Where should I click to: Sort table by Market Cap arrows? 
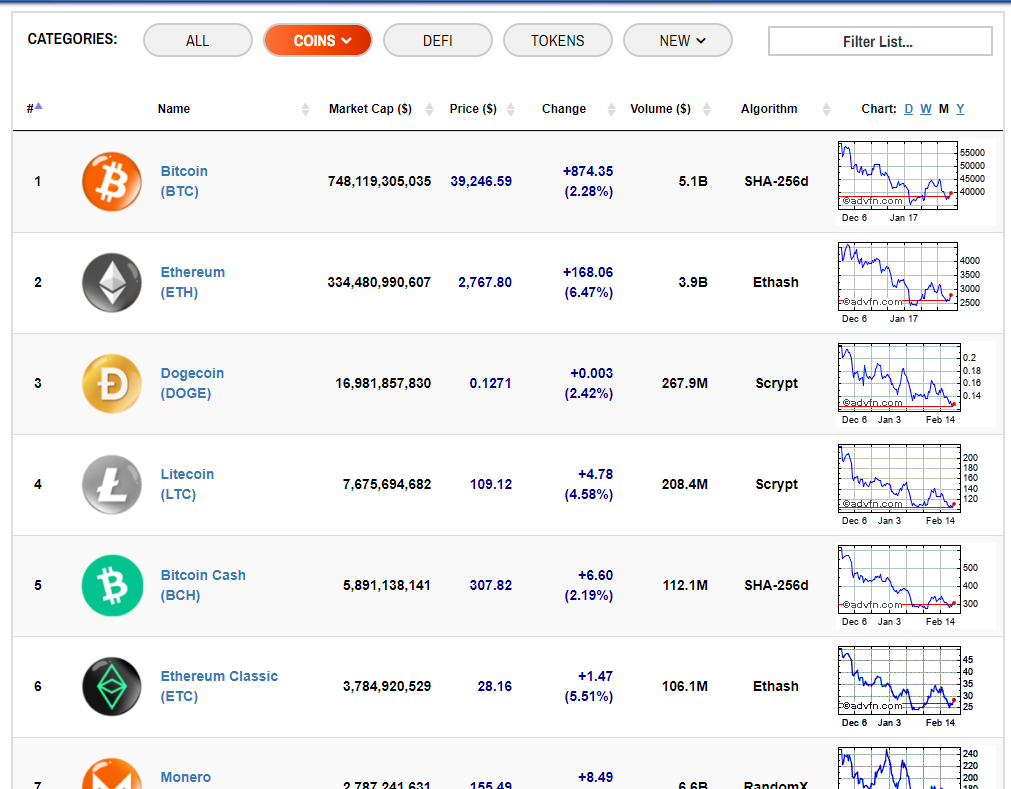pos(429,110)
